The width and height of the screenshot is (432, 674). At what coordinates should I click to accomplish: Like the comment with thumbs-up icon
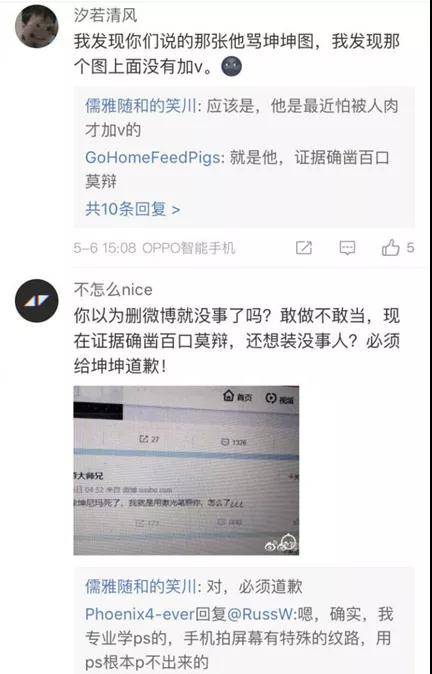pyautogui.click(x=390, y=247)
